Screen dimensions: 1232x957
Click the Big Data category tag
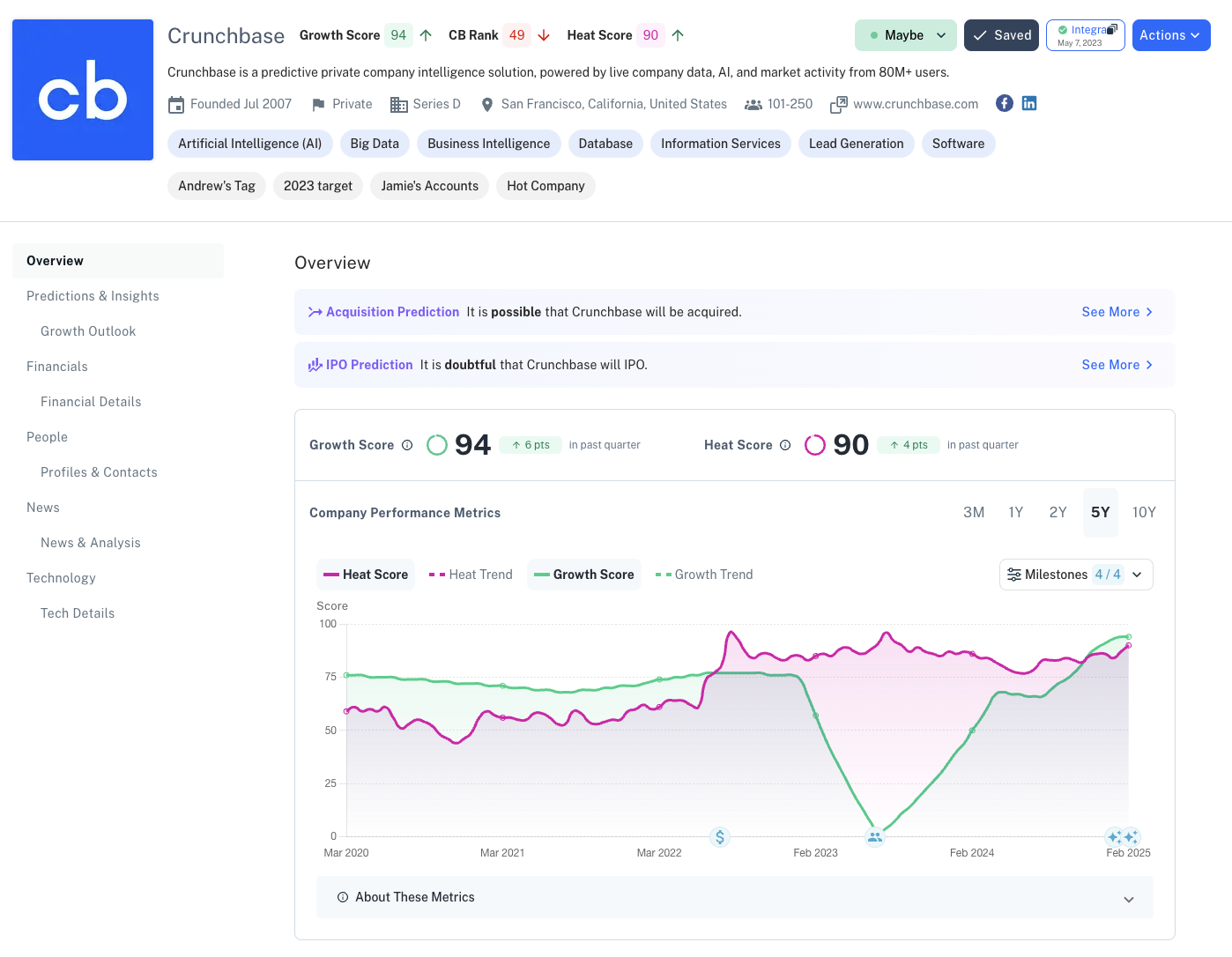point(375,144)
